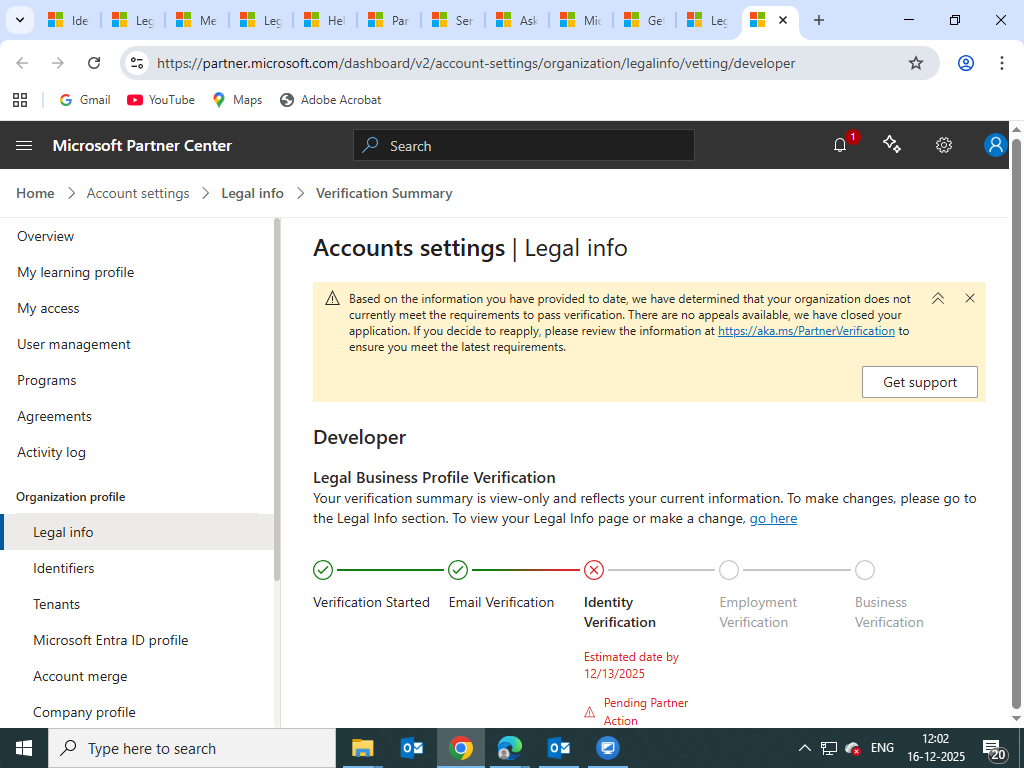The width and height of the screenshot is (1024, 768).
Task: Open the Gmail bookmark
Action: click(x=85, y=100)
